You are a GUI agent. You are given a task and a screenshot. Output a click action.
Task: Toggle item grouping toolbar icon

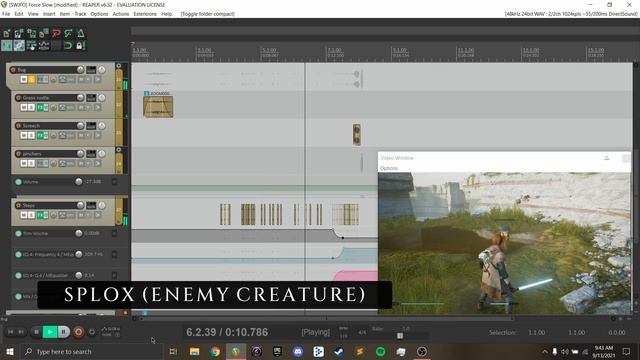click(19, 46)
